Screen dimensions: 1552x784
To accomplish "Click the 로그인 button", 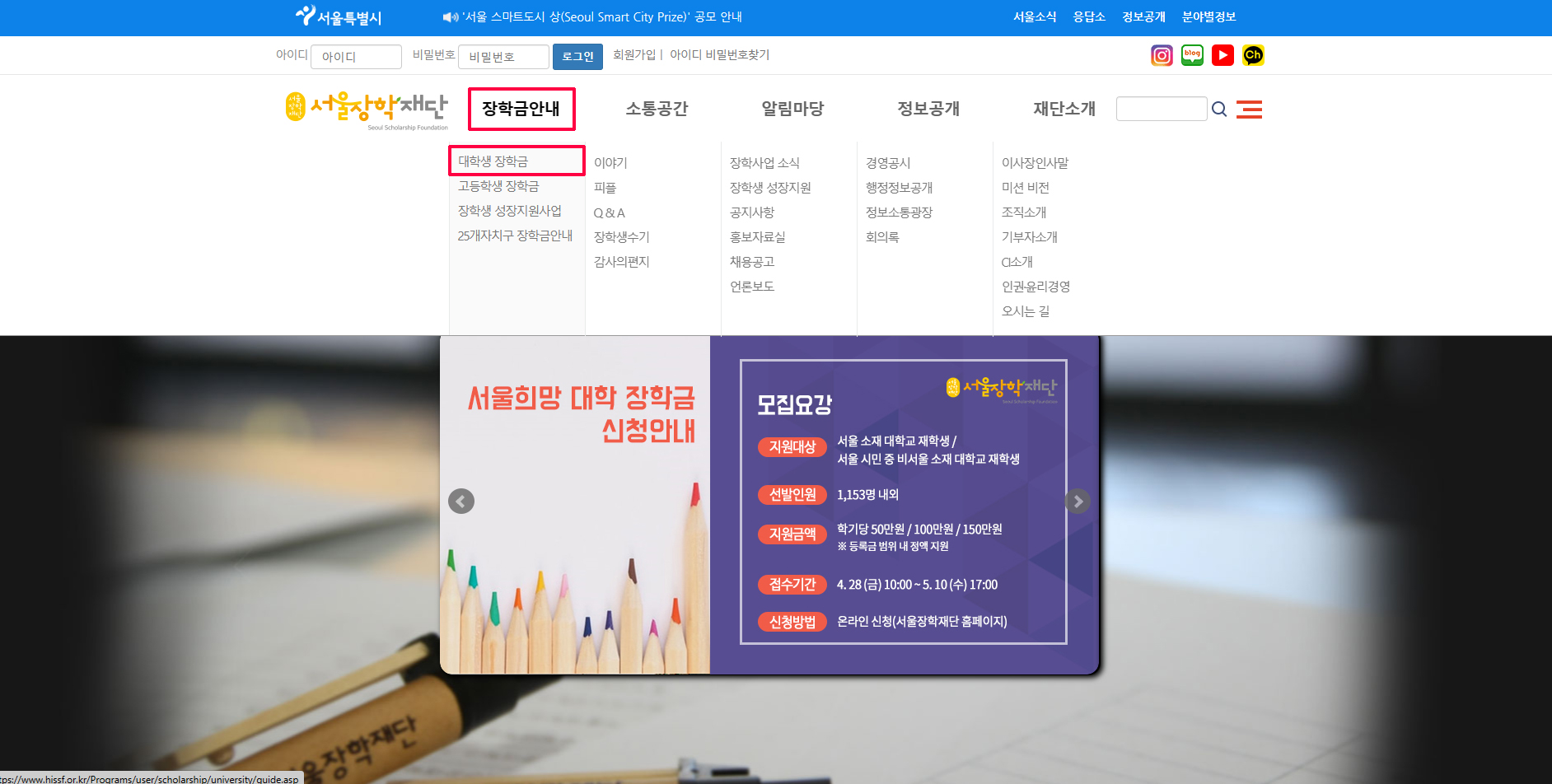I will (x=577, y=57).
